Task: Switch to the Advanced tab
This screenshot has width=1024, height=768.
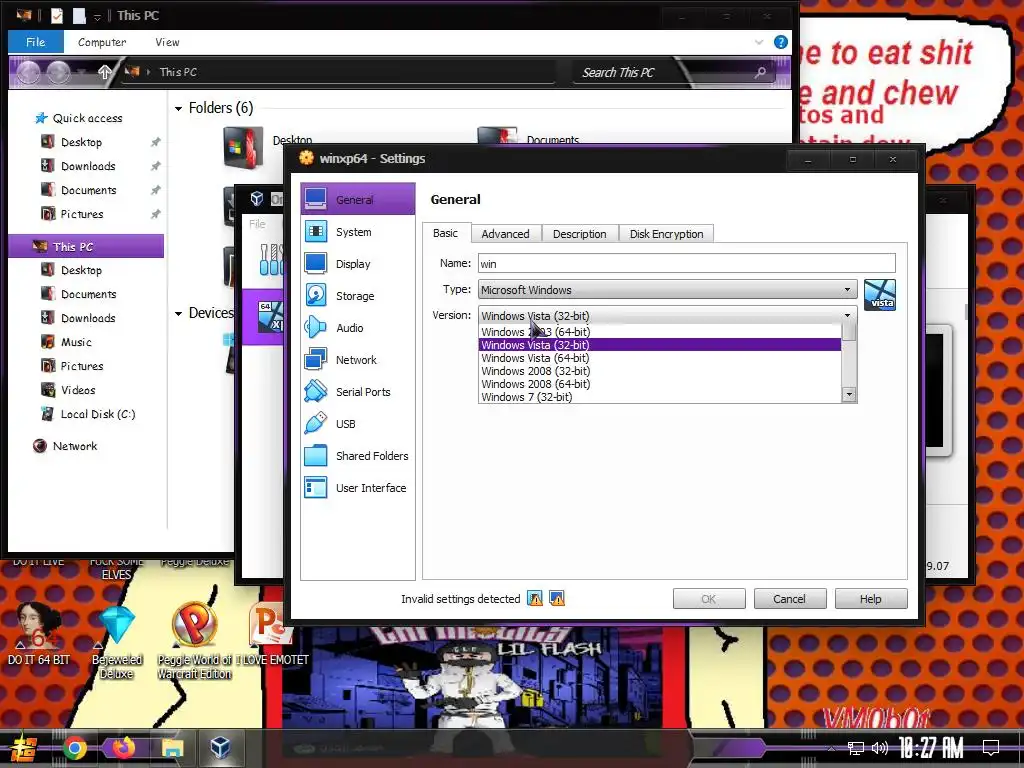Action: (505, 234)
